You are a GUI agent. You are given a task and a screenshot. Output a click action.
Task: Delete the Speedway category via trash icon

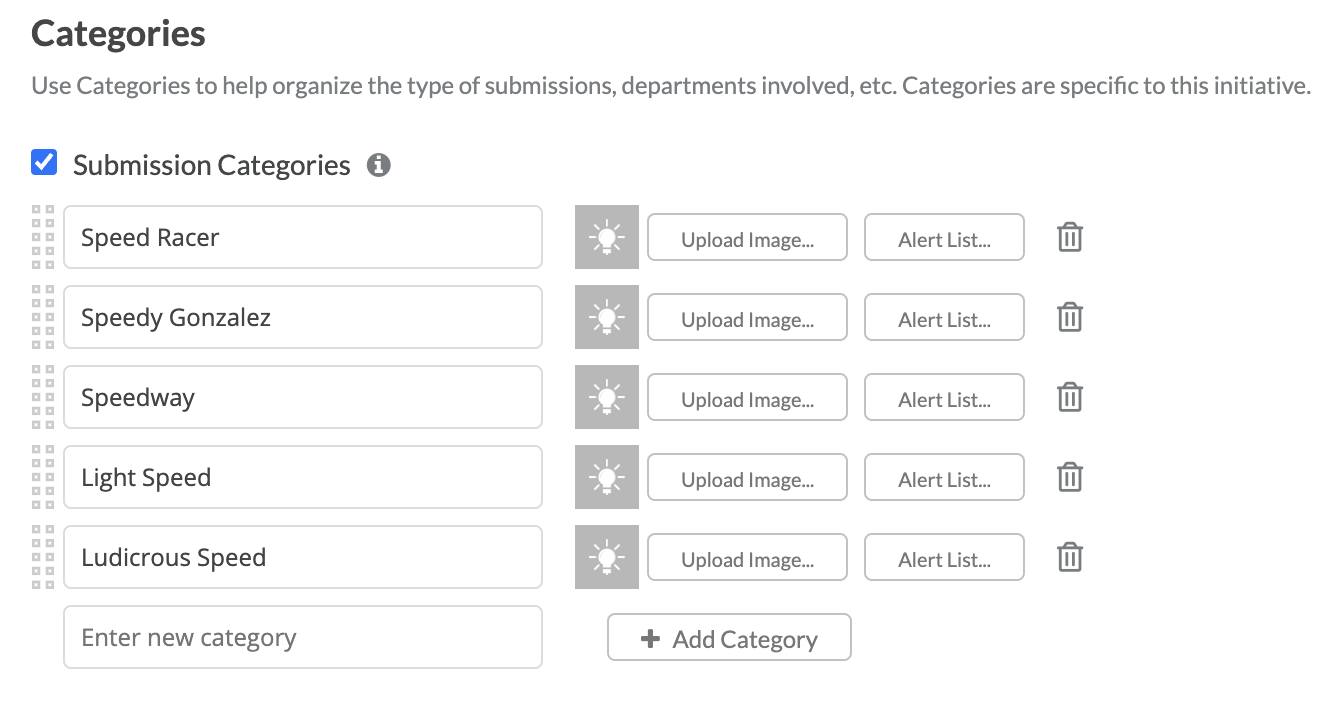click(x=1070, y=397)
